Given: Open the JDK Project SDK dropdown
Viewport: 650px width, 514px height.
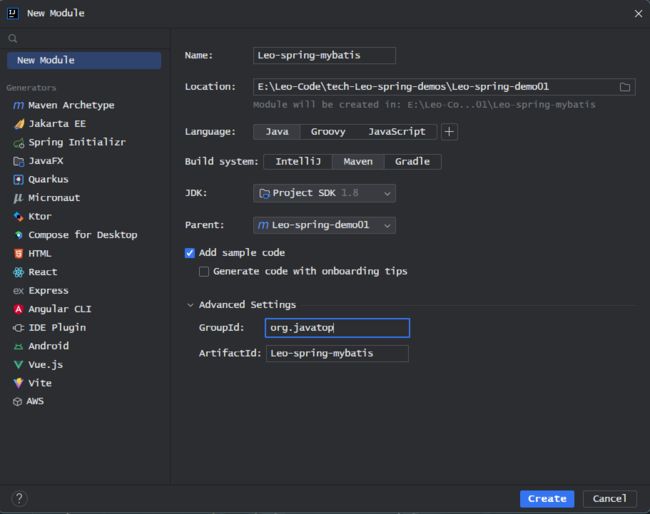Looking at the screenshot, I should 324,193.
